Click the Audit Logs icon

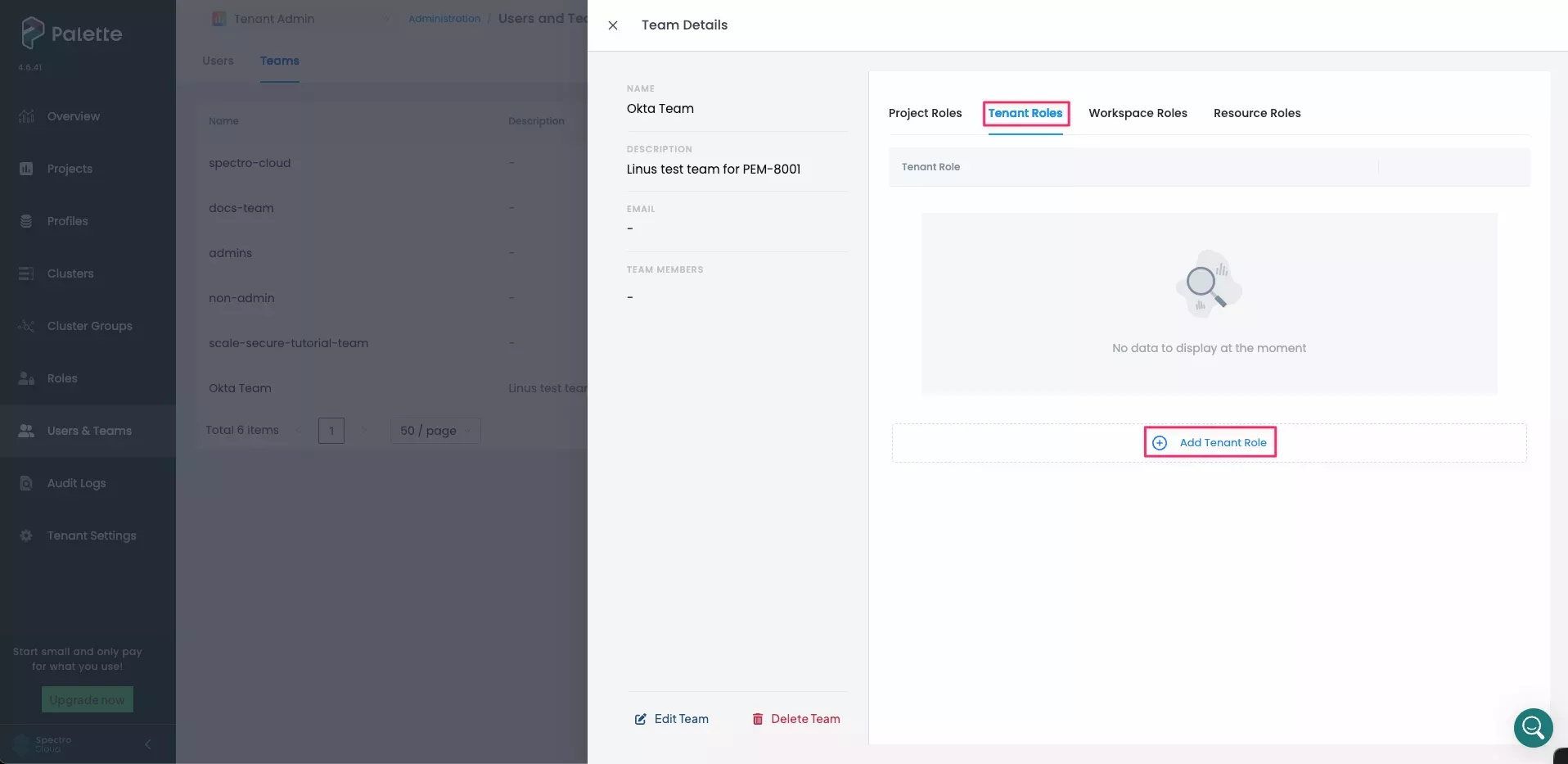[26, 483]
